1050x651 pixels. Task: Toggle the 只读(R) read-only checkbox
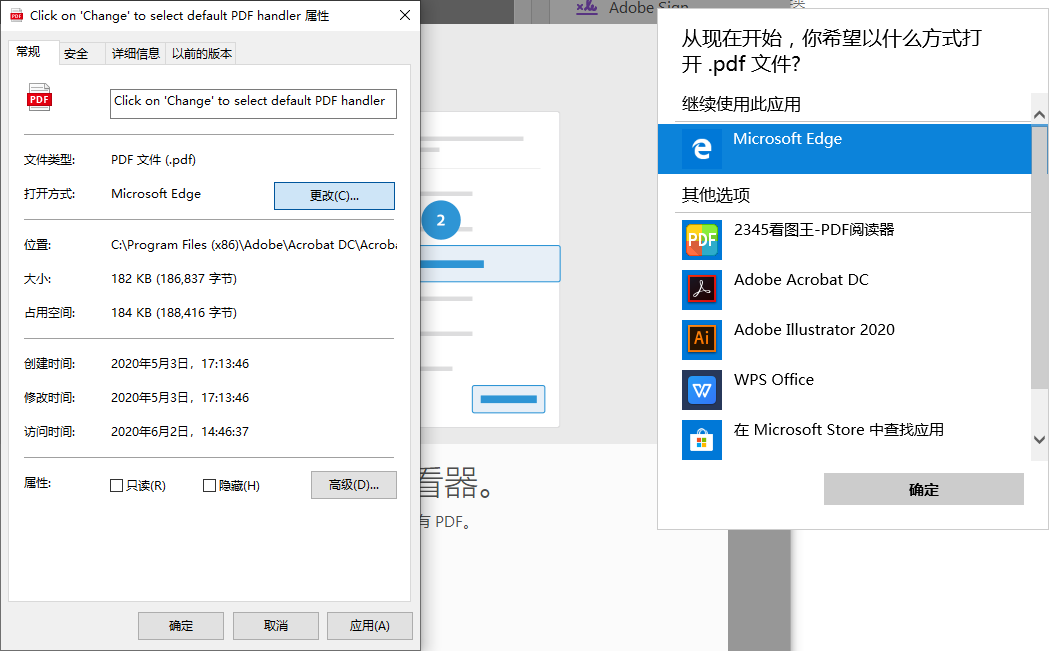click(117, 486)
